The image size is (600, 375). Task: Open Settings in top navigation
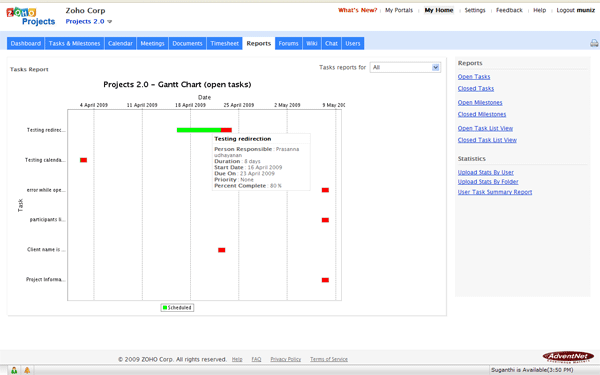(x=475, y=10)
